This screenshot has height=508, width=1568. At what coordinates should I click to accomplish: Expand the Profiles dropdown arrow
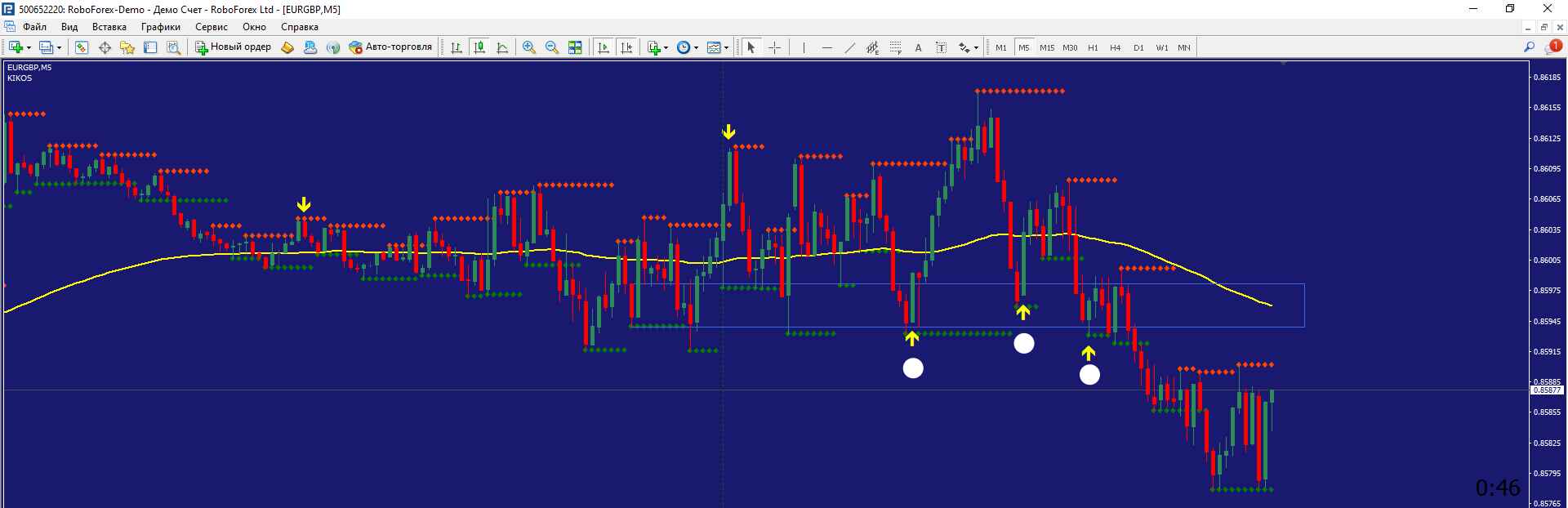coord(59,47)
